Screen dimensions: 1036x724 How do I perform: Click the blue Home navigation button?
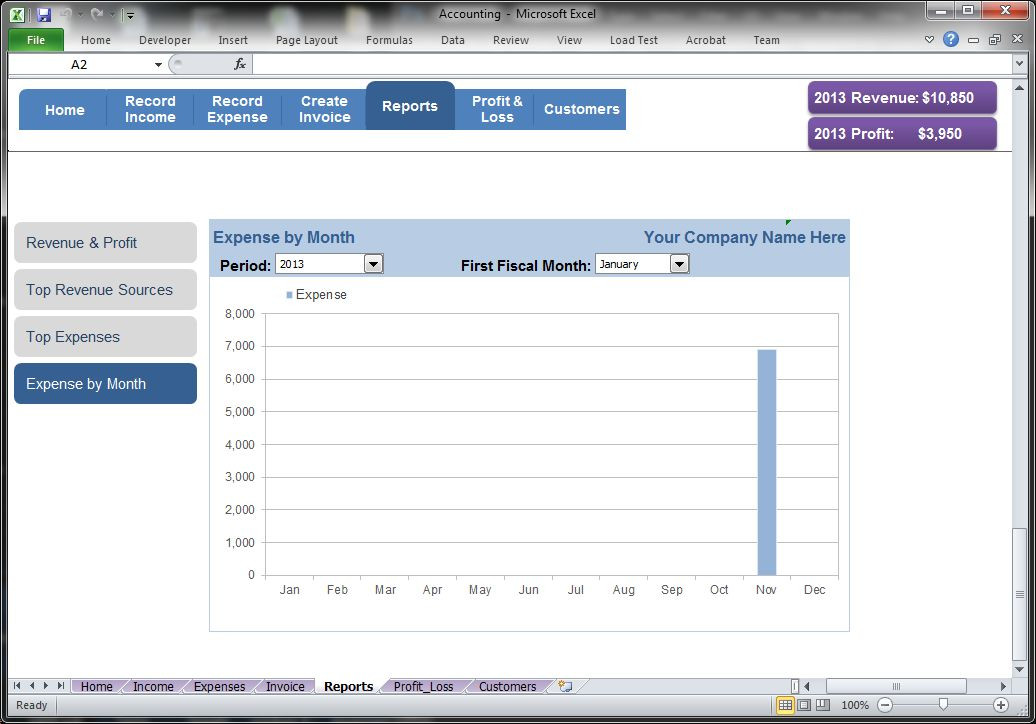tap(64, 110)
